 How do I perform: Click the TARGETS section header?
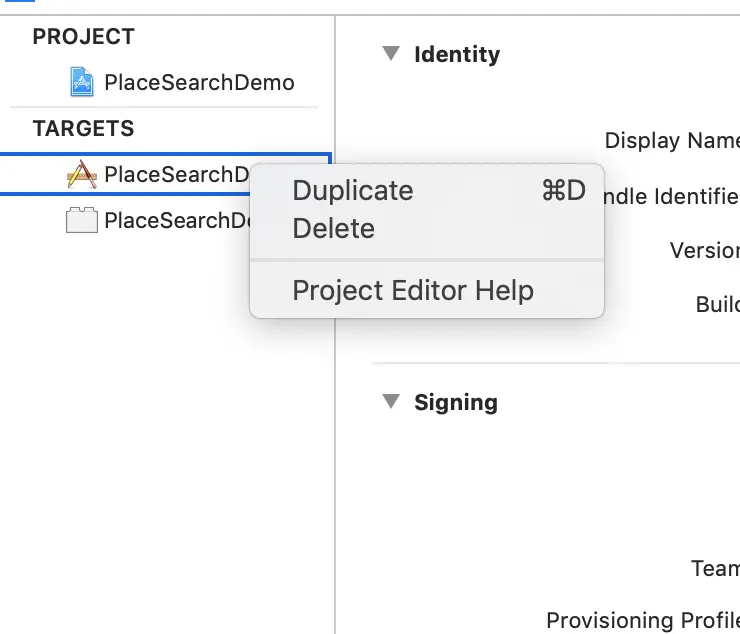point(83,129)
